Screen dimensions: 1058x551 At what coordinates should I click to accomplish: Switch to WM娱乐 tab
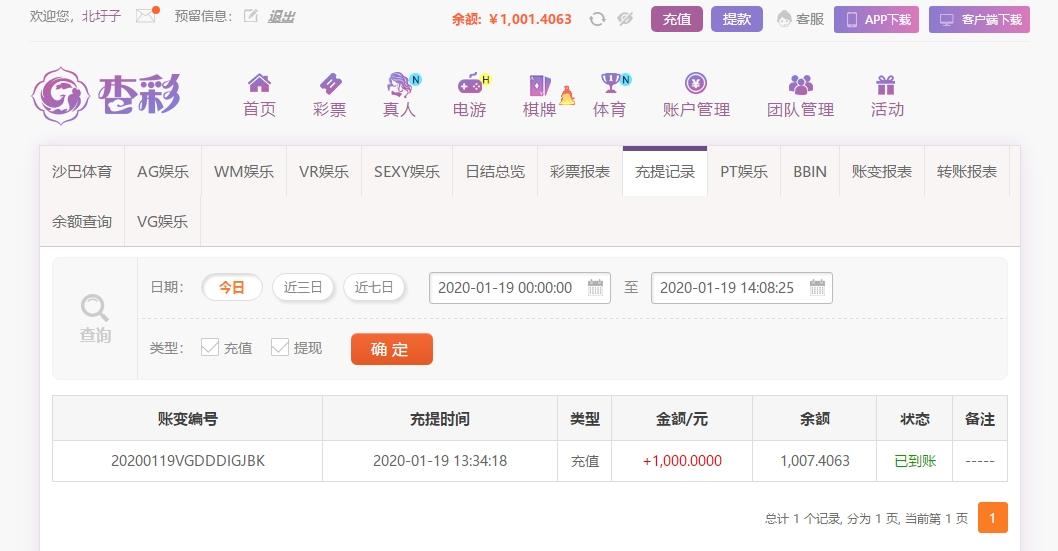coord(244,172)
